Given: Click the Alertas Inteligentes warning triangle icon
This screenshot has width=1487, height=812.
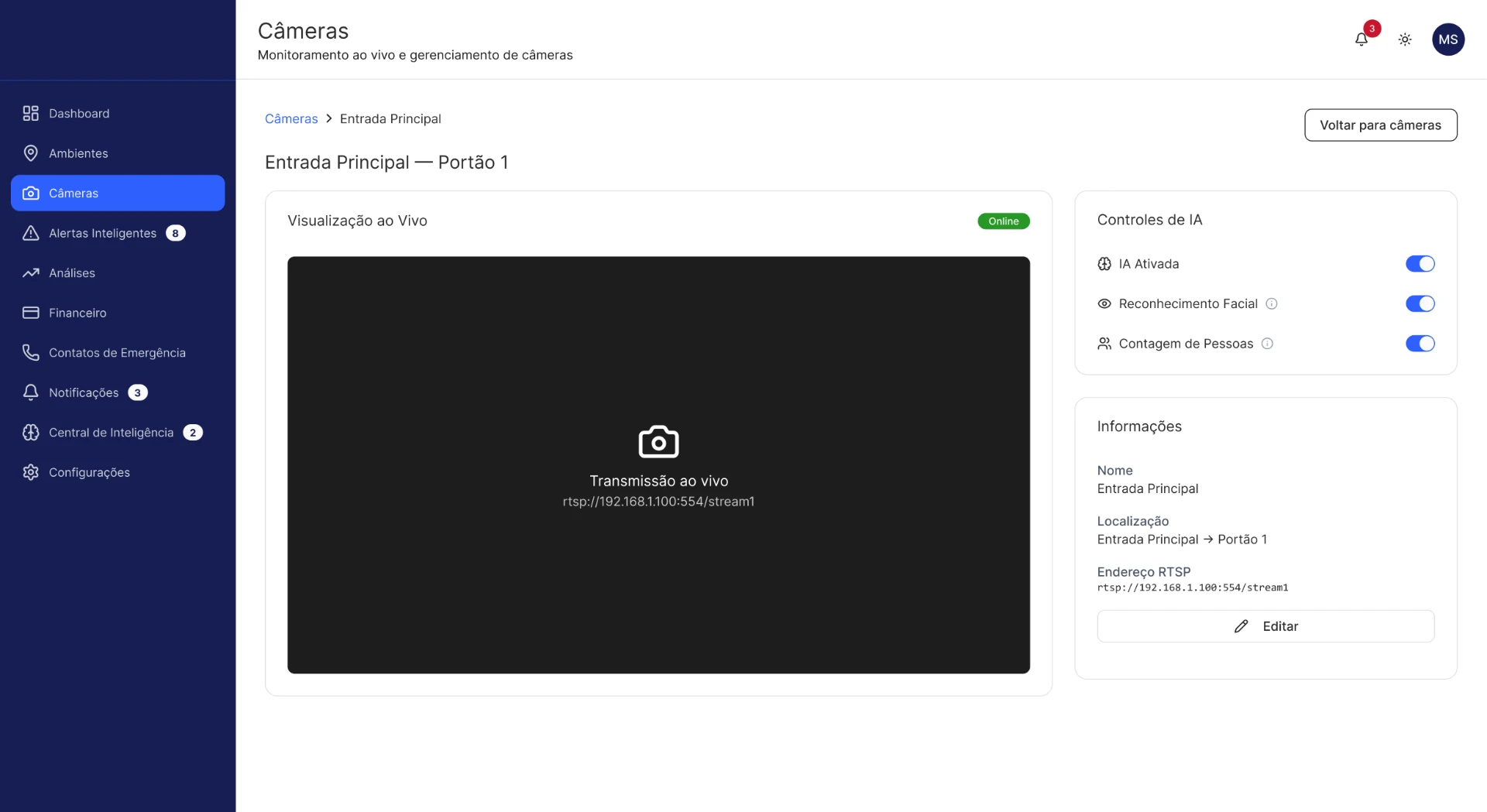Looking at the screenshot, I should tap(31, 233).
